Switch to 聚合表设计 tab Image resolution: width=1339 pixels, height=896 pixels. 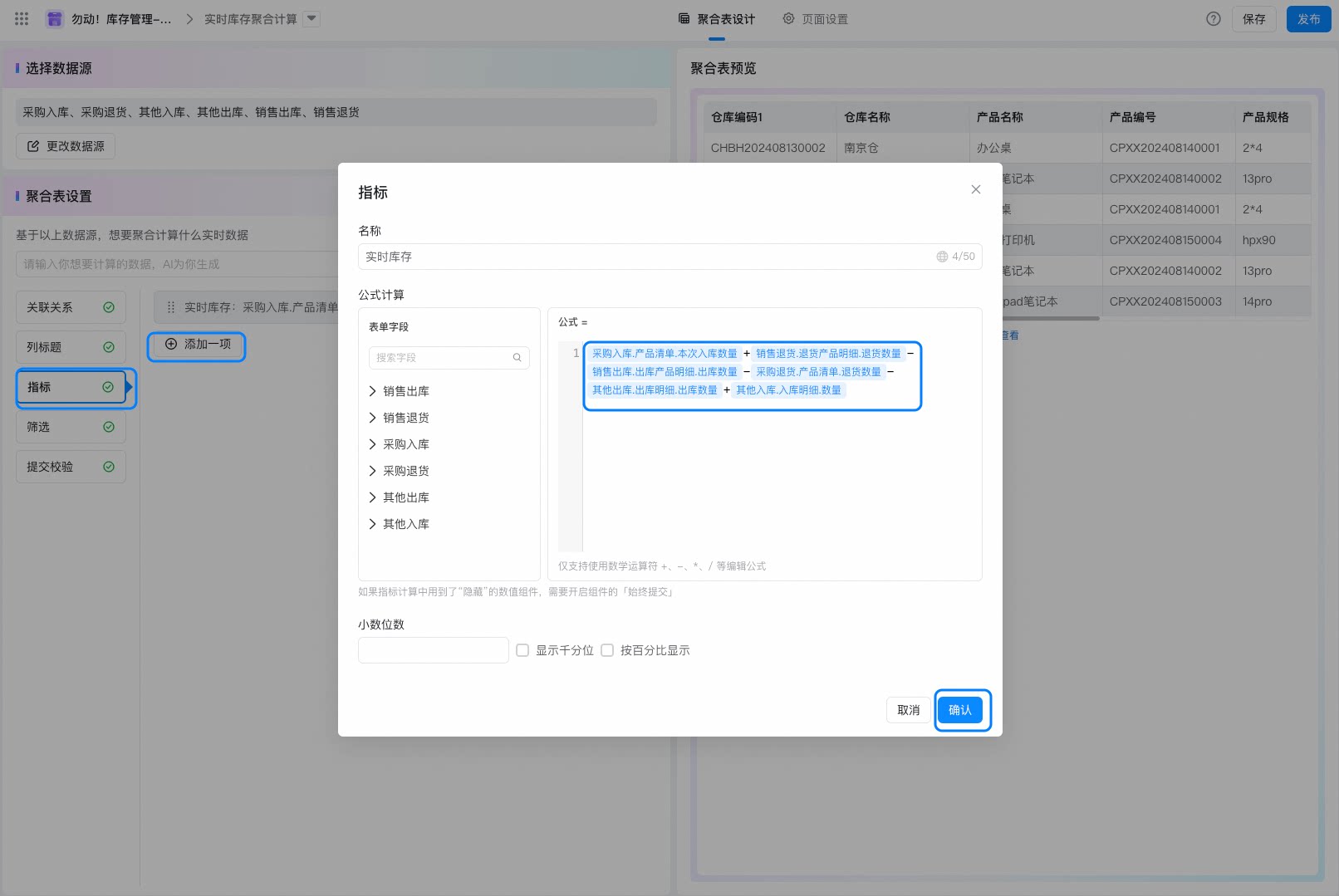click(x=717, y=19)
